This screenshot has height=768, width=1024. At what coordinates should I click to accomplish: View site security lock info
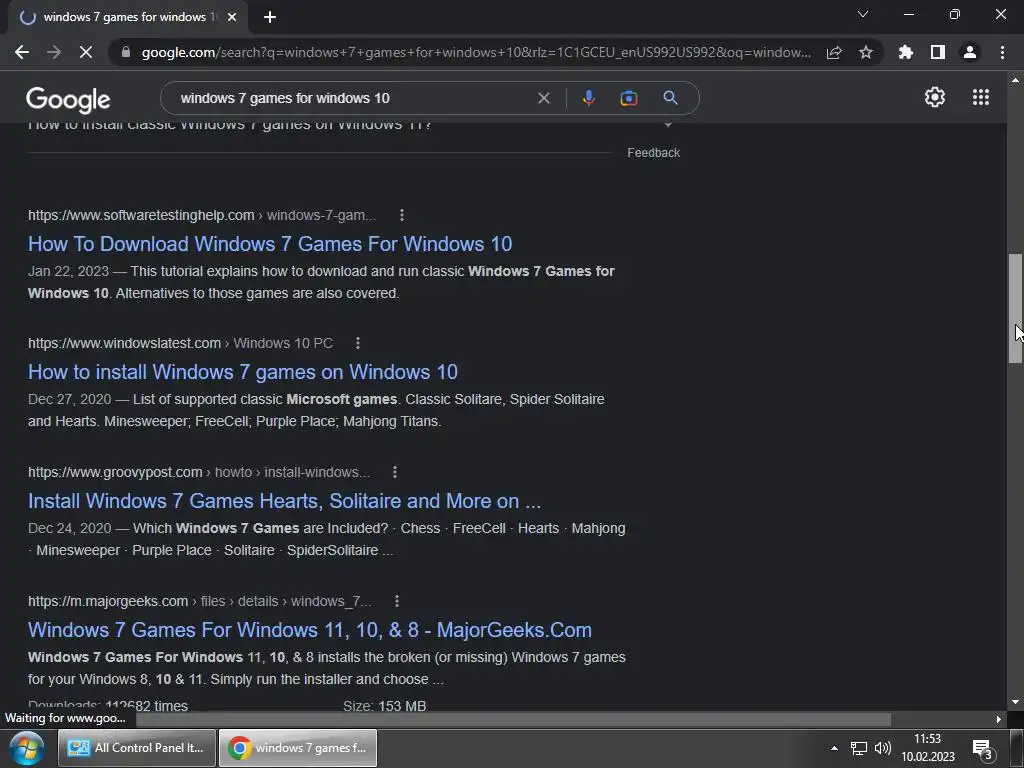click(126, 52)
